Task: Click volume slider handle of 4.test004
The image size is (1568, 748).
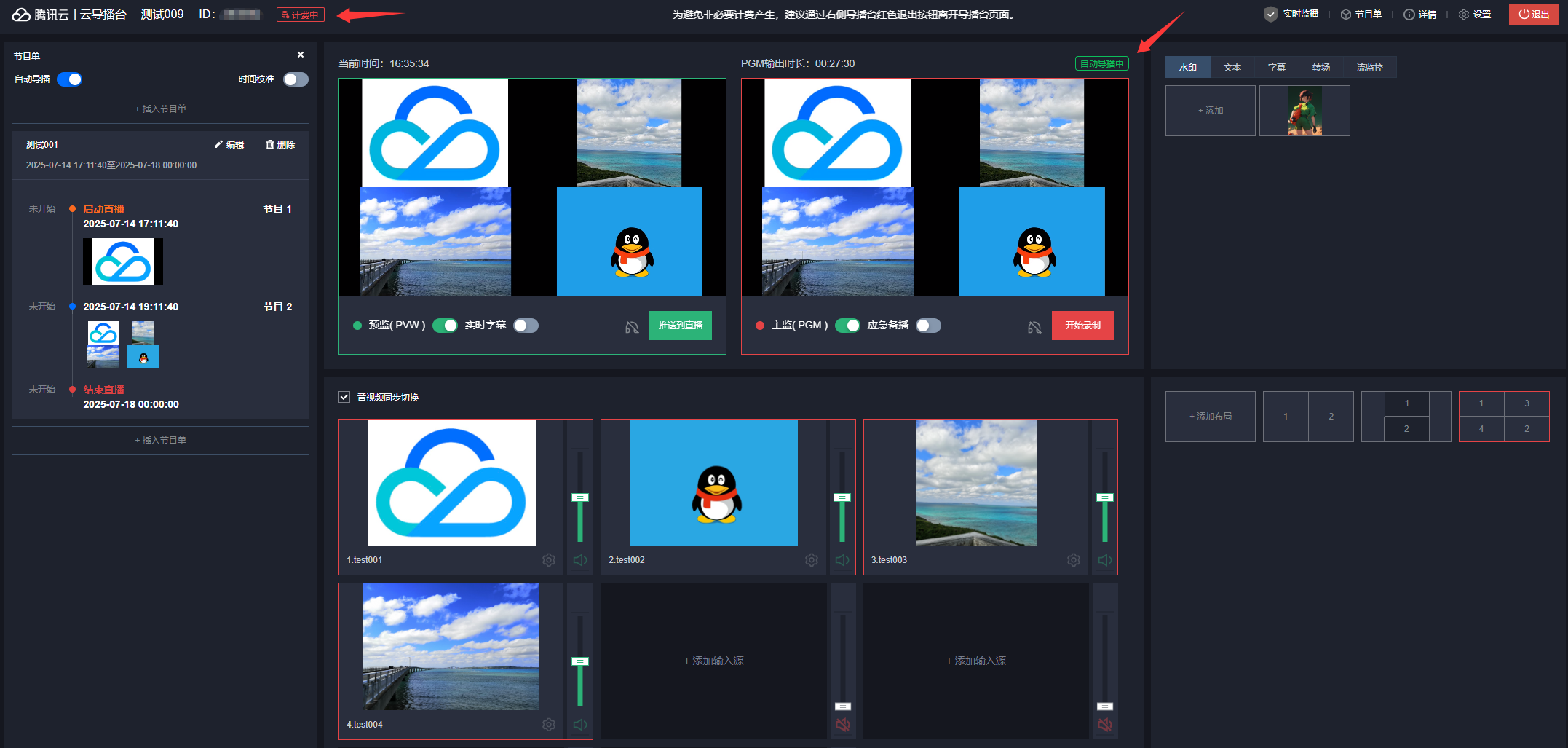Action: point(580,661)
